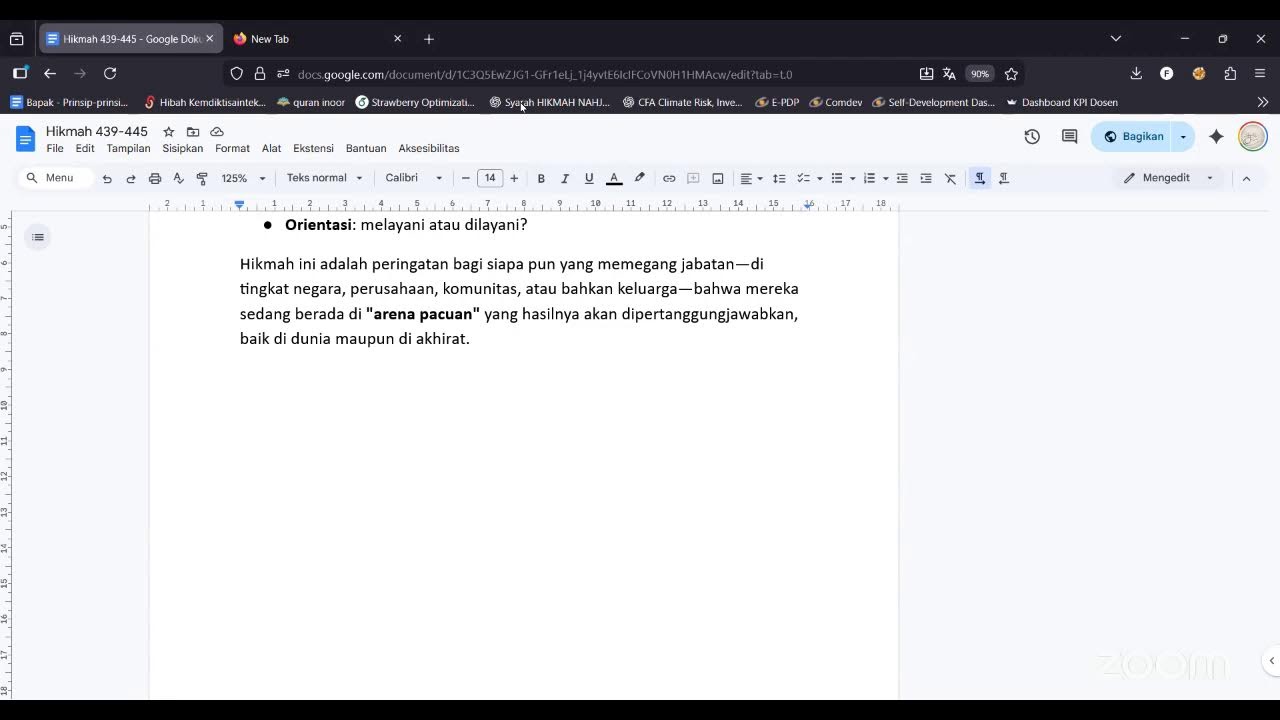Open the highlight color picker
The image size is (1280, 720).
pos(640,178)
